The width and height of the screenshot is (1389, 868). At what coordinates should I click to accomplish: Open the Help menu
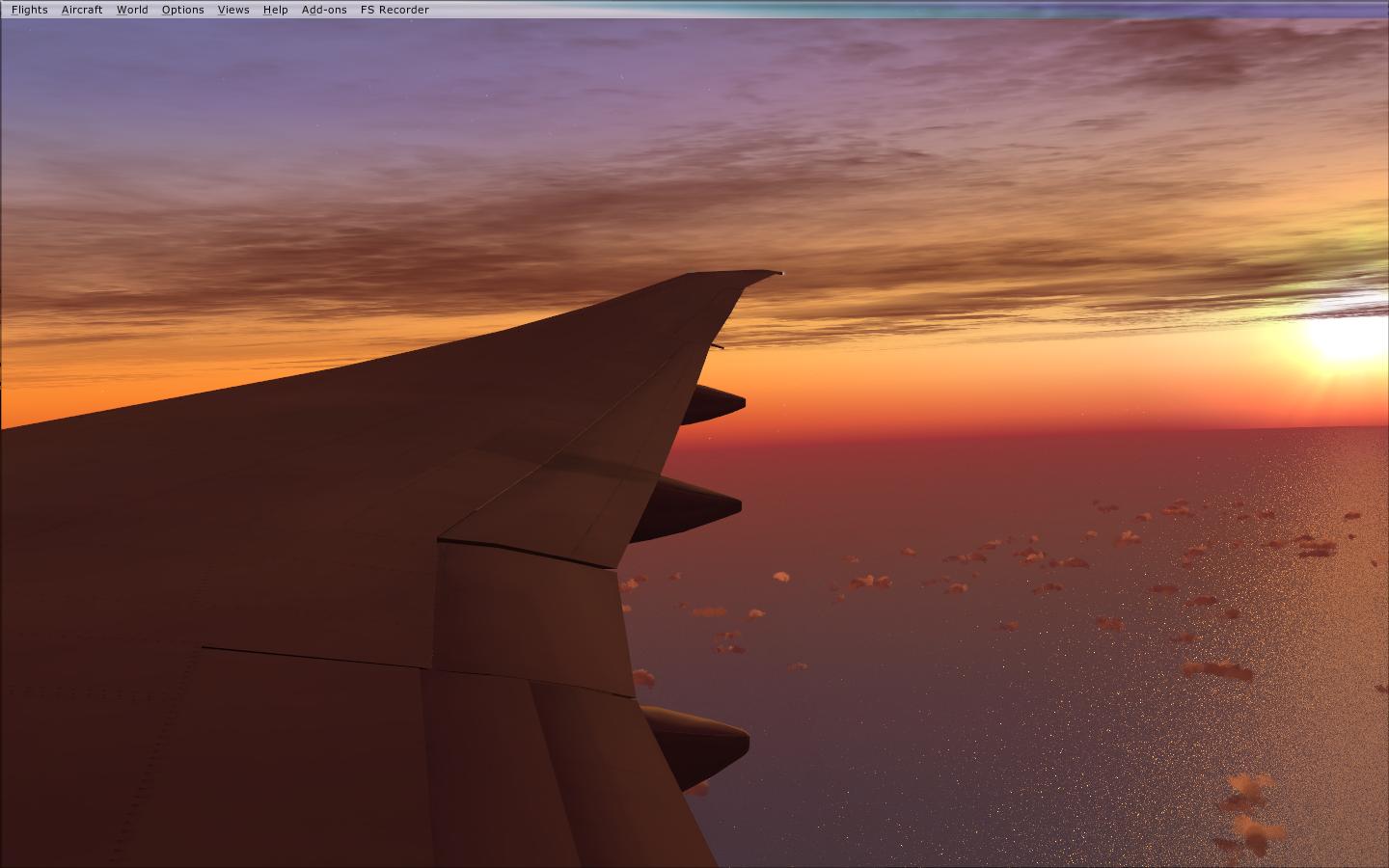click(x=275, y=10)
